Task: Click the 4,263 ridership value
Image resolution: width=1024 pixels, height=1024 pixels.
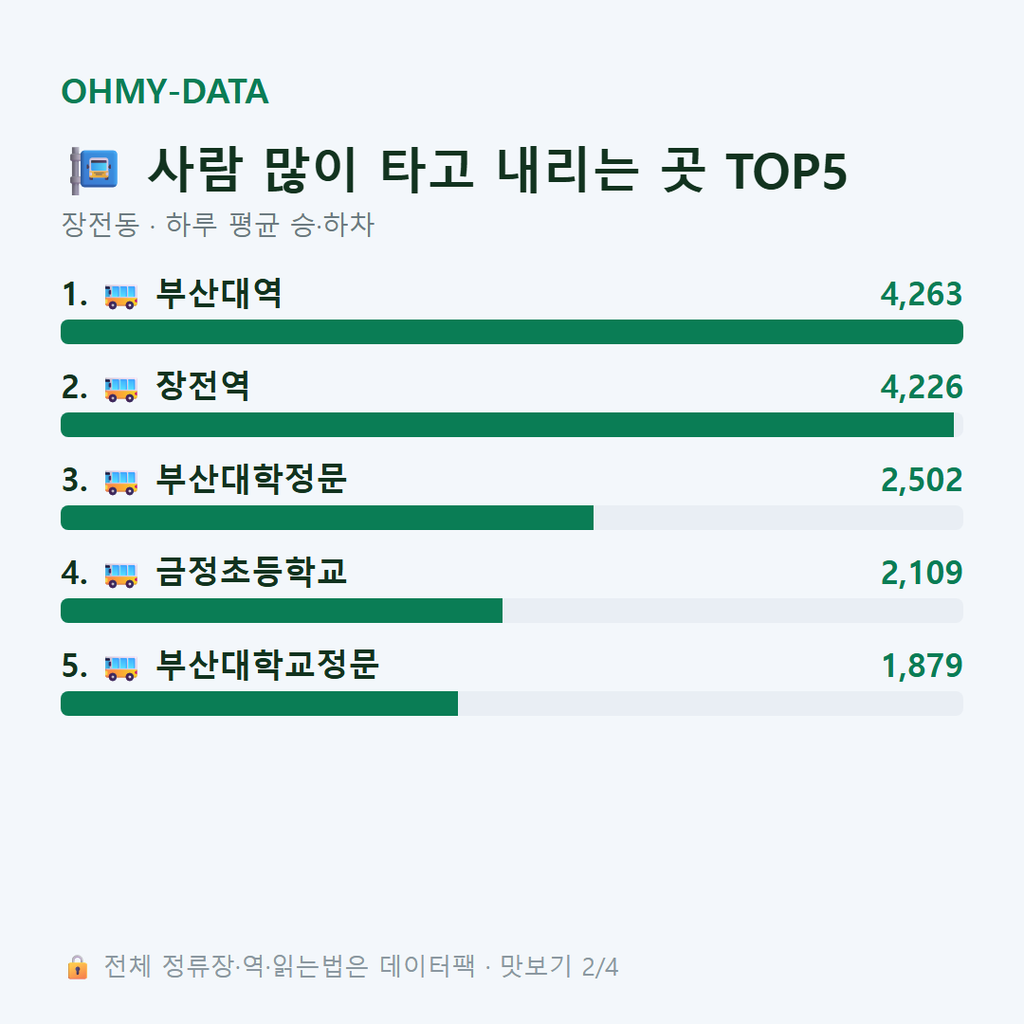Action: [x=921, y=295]
